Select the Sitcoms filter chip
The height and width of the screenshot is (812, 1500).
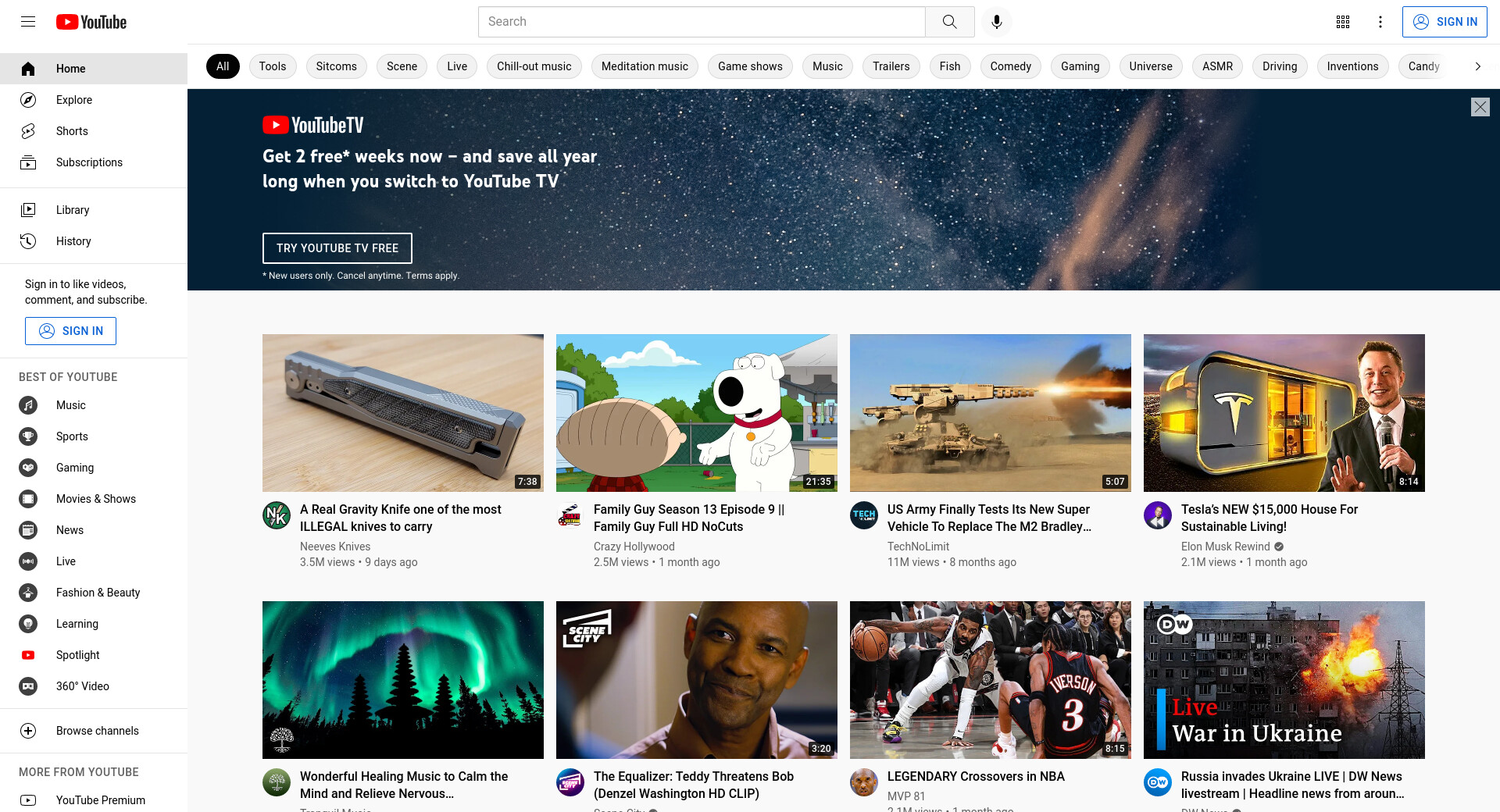[337, 66]
